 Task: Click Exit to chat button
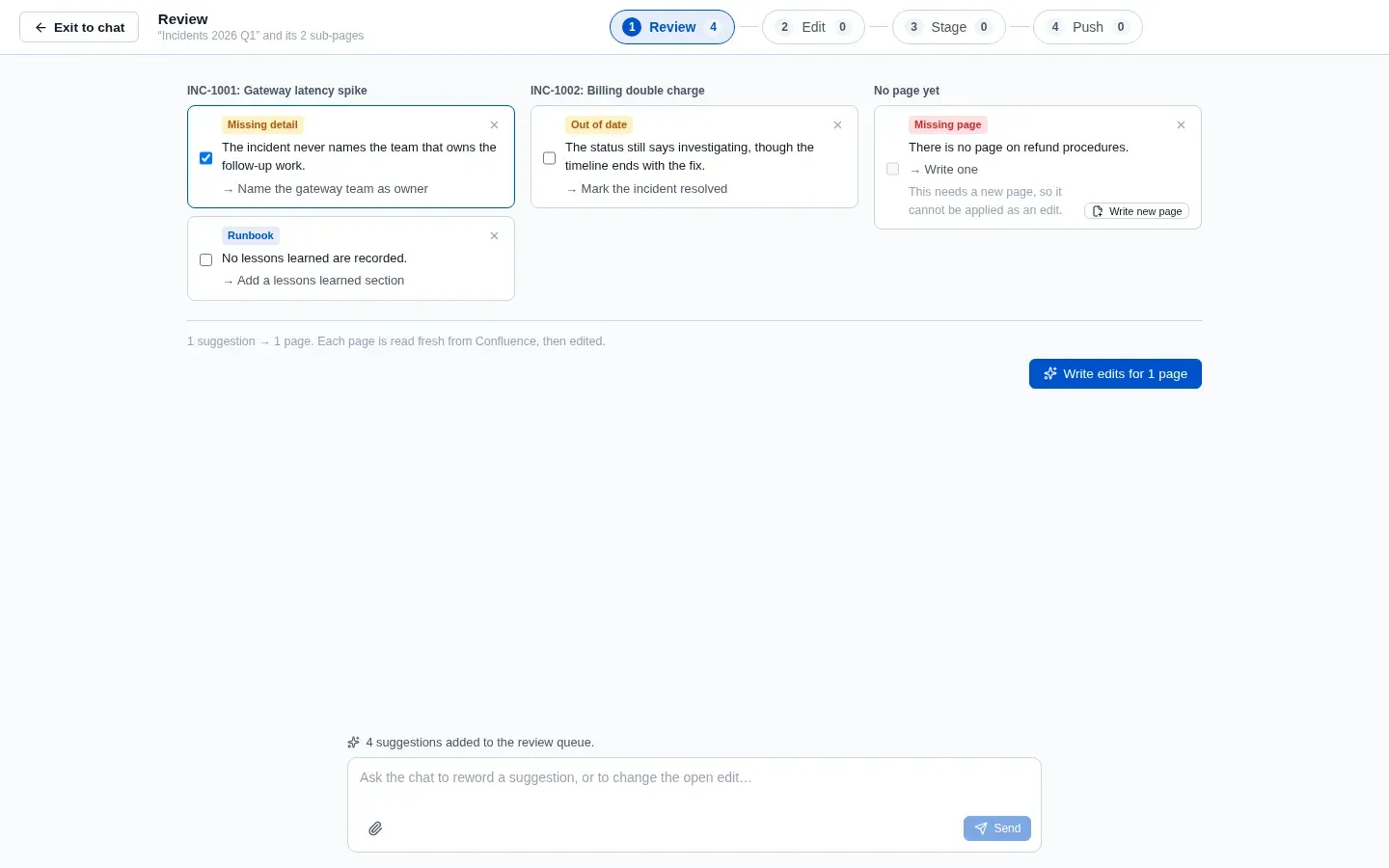point(79,27)
